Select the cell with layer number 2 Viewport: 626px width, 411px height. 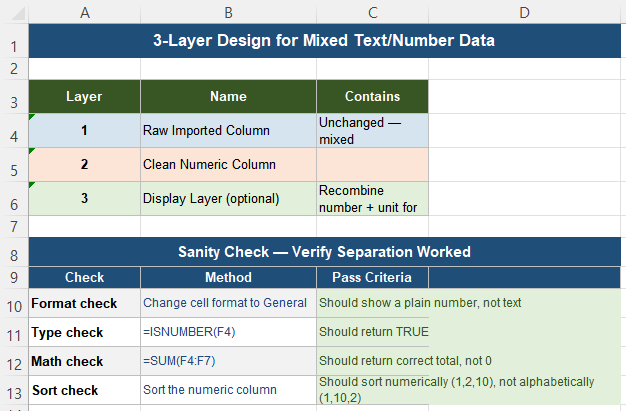pos(85,165)
